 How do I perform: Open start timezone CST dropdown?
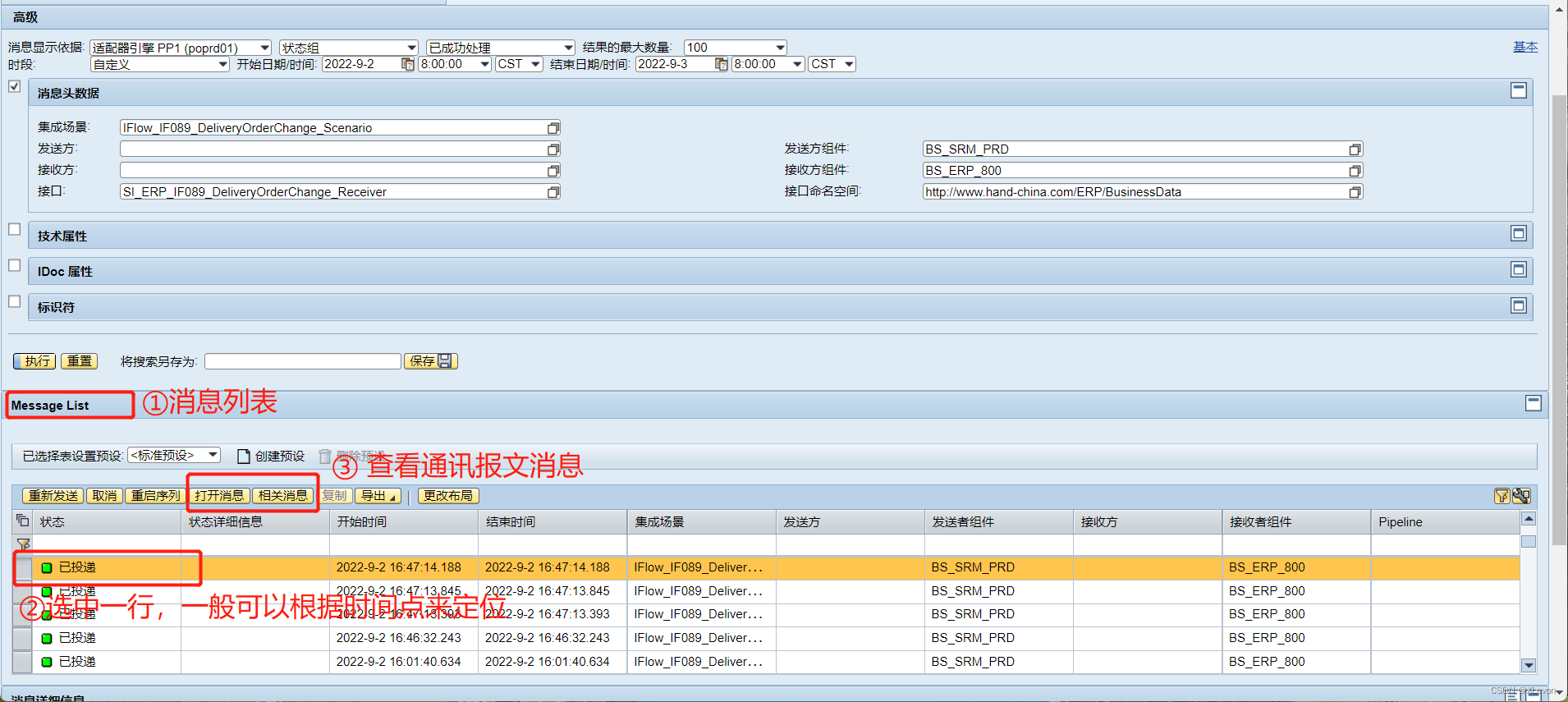(535, 64)
